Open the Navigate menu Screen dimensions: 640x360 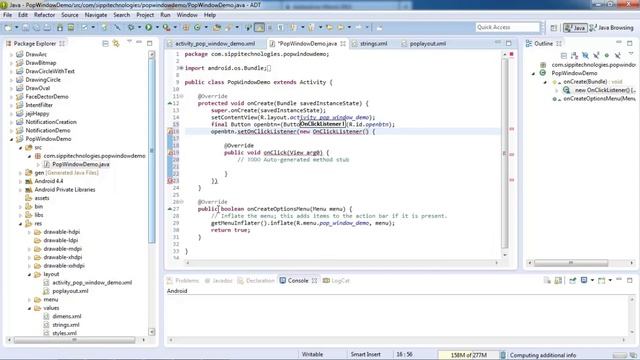coord(96,15)
